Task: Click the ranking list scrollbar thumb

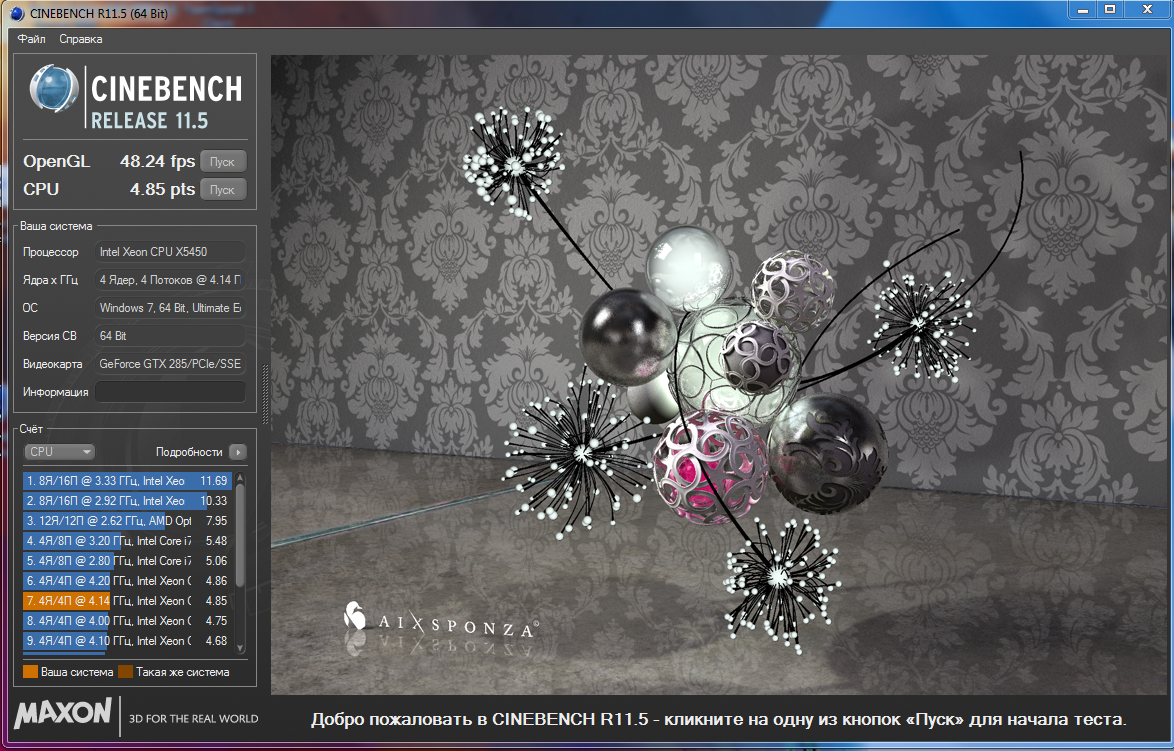Action: (240, 535)
